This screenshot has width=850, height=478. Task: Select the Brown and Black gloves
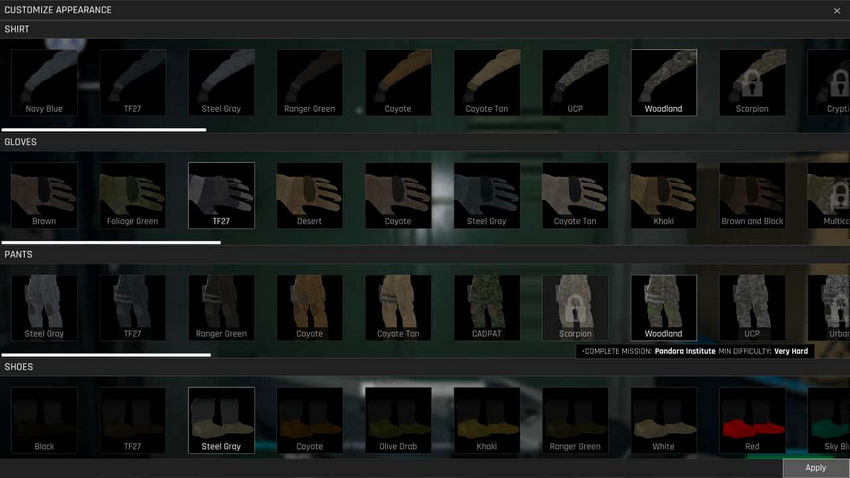[x=752, y=196]
